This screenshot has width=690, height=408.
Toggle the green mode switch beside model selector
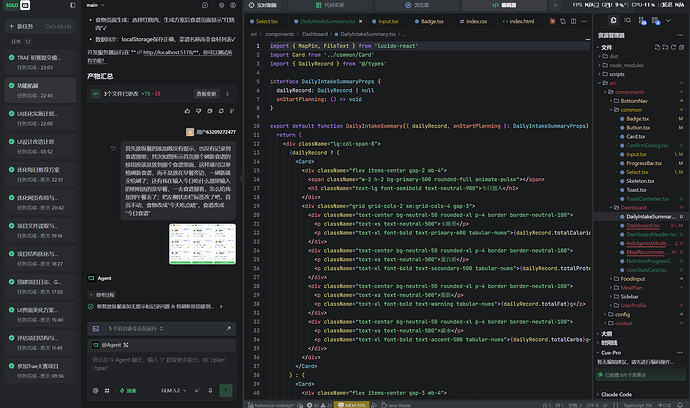(128, 390)
